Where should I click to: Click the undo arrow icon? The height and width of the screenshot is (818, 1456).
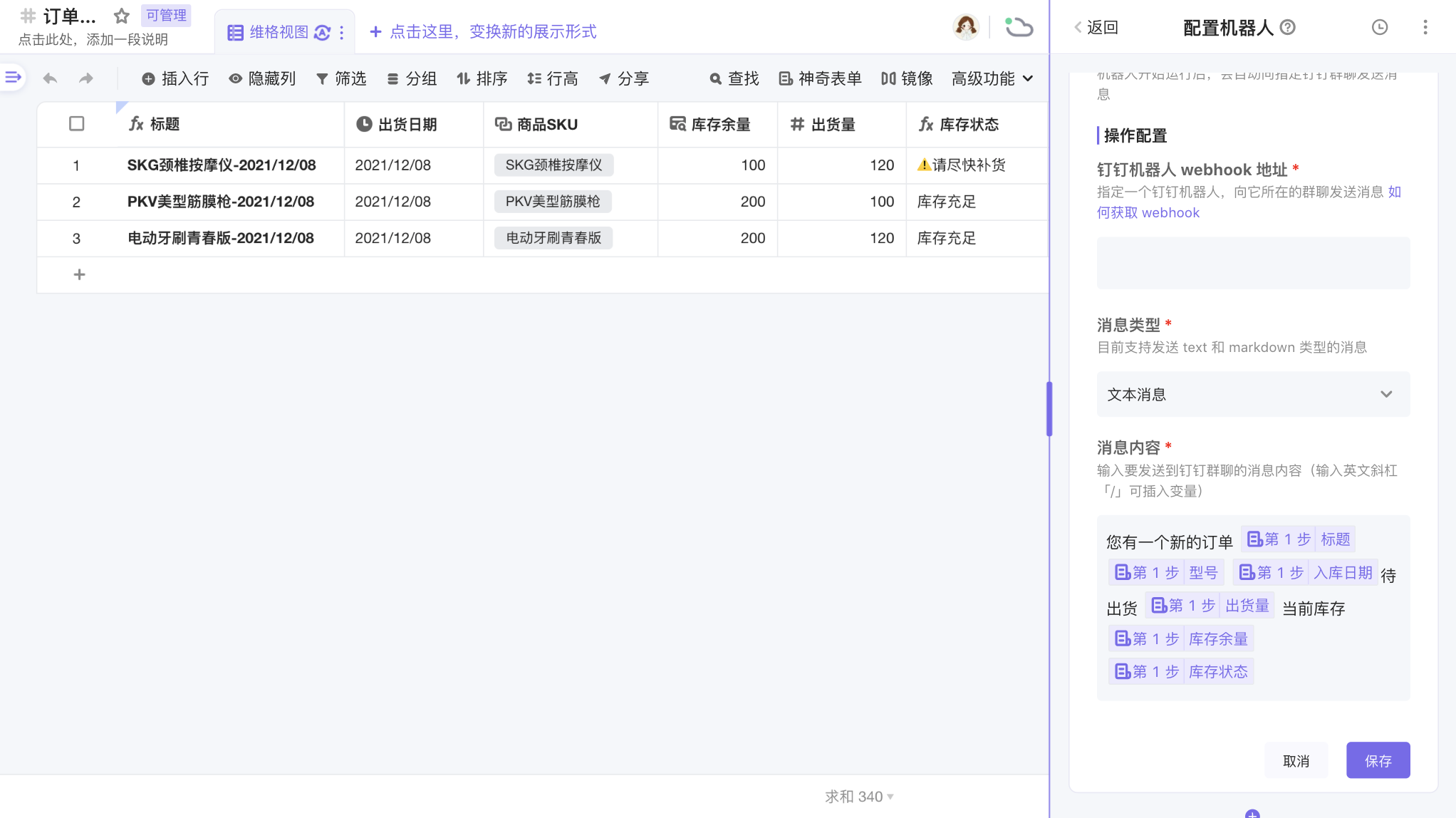[50, 78]
